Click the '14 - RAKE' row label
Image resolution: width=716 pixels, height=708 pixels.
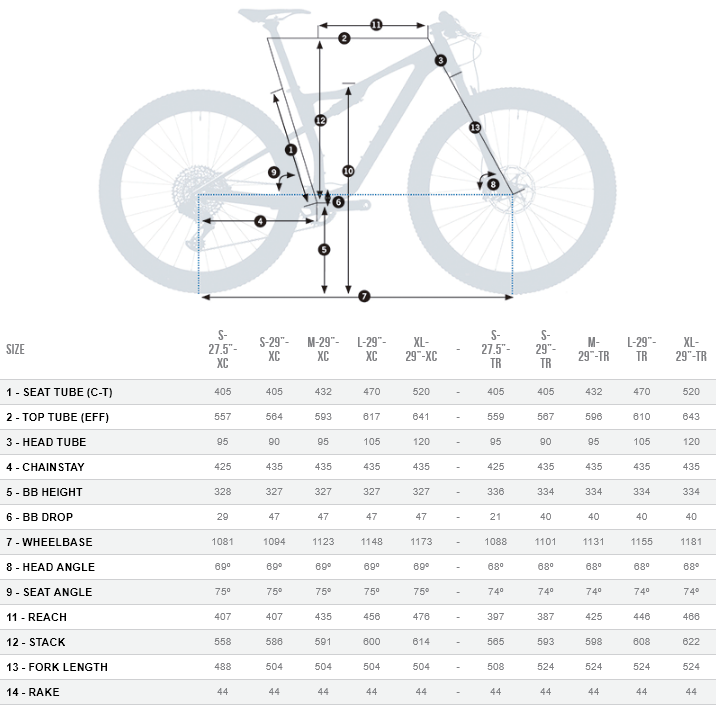pos(34,692)
